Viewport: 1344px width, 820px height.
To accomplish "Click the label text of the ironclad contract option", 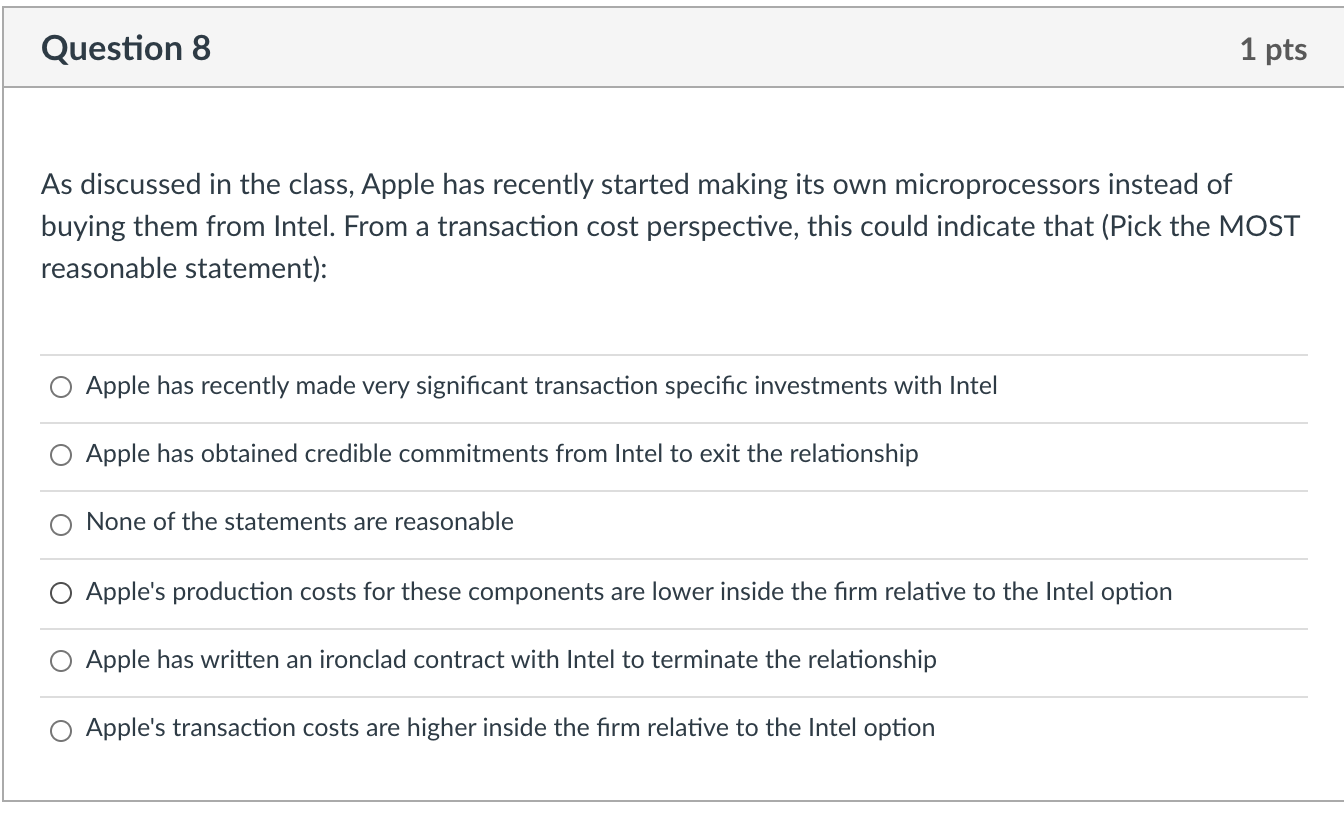I will (x=511, y=659).
